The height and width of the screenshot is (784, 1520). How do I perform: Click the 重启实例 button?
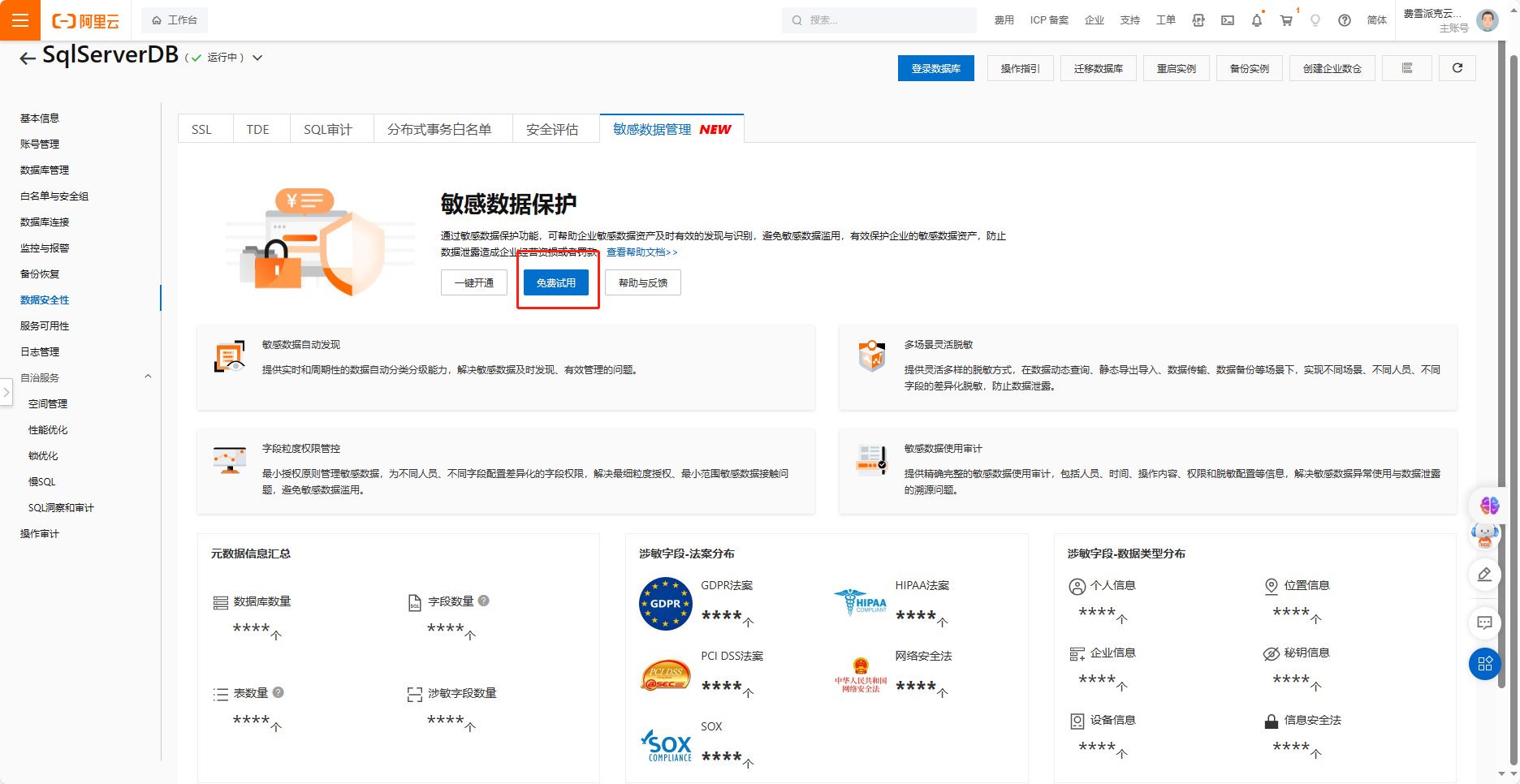coord(1177,68)
